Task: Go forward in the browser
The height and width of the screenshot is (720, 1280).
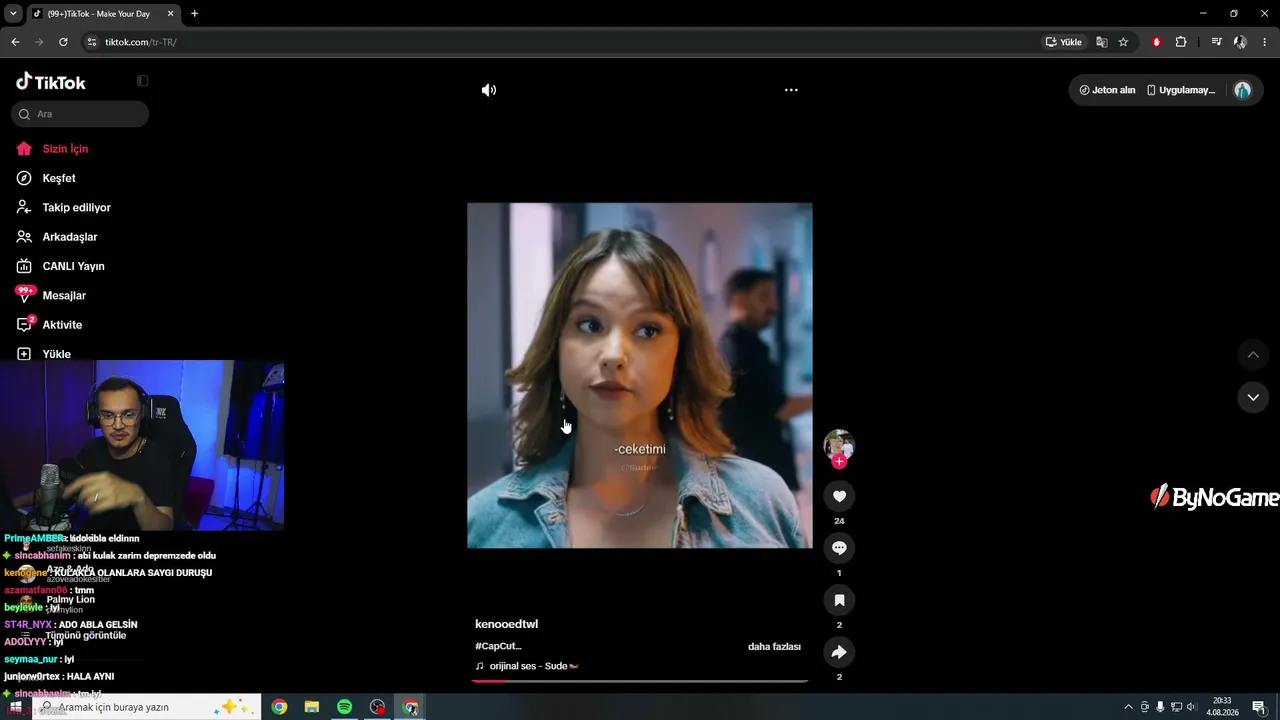Action: [39, 42]
